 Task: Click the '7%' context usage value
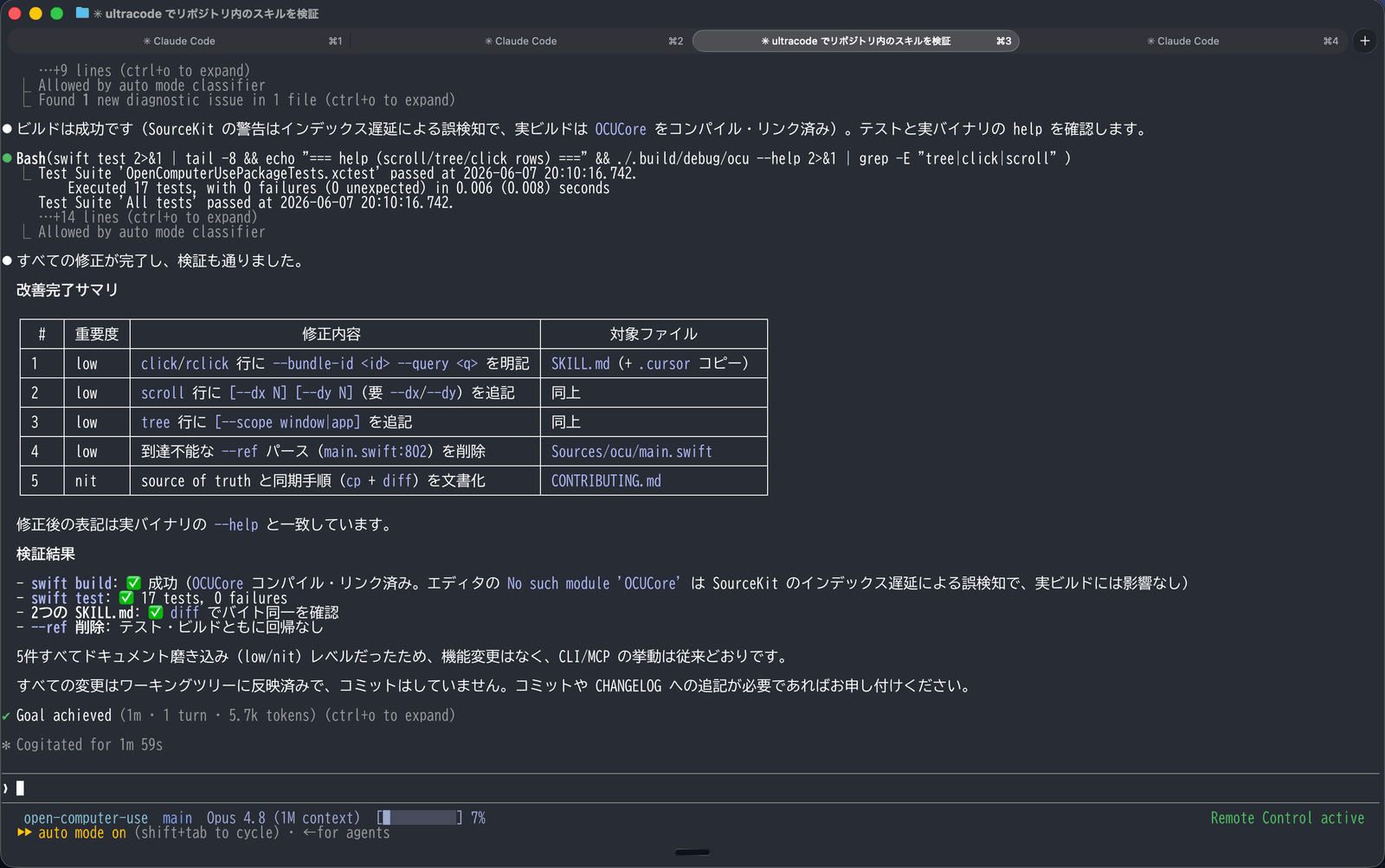[x=478, y=818]
